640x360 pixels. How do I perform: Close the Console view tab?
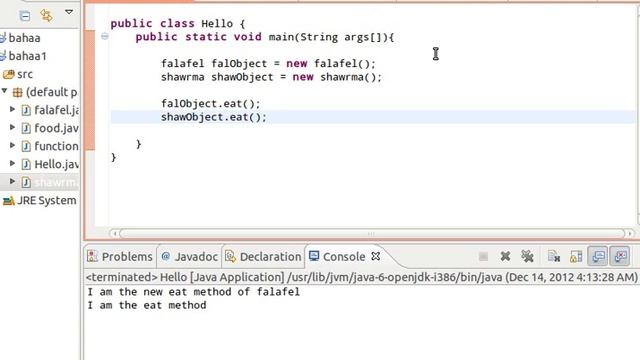coord(376,256)
